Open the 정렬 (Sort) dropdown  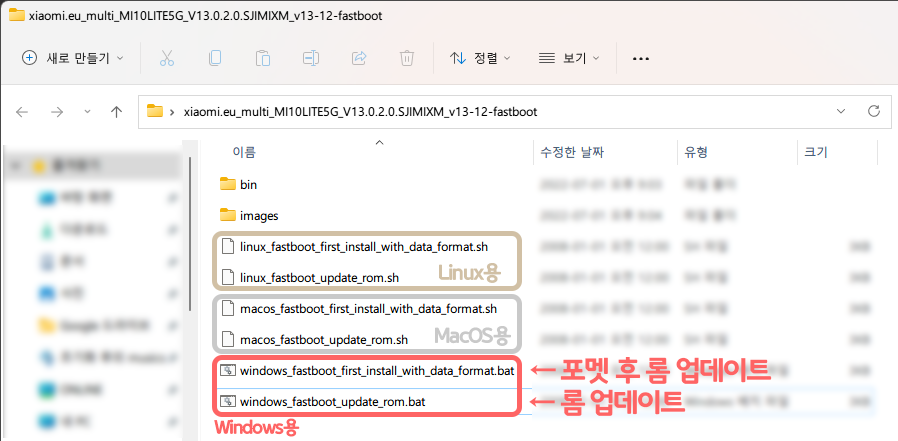pos(480,58)
